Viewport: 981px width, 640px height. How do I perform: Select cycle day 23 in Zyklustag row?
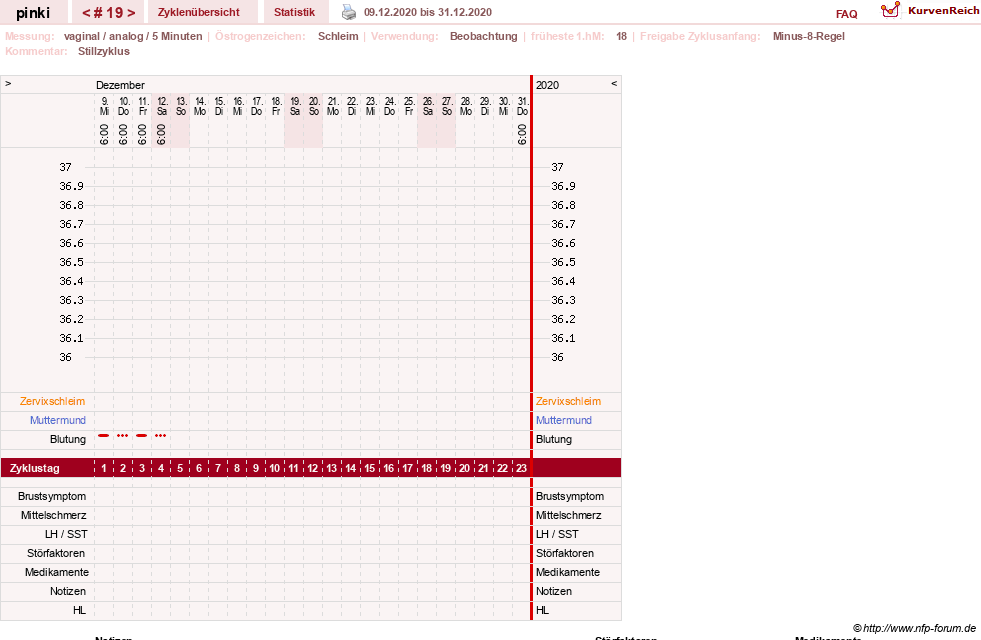tap(521, 468)
